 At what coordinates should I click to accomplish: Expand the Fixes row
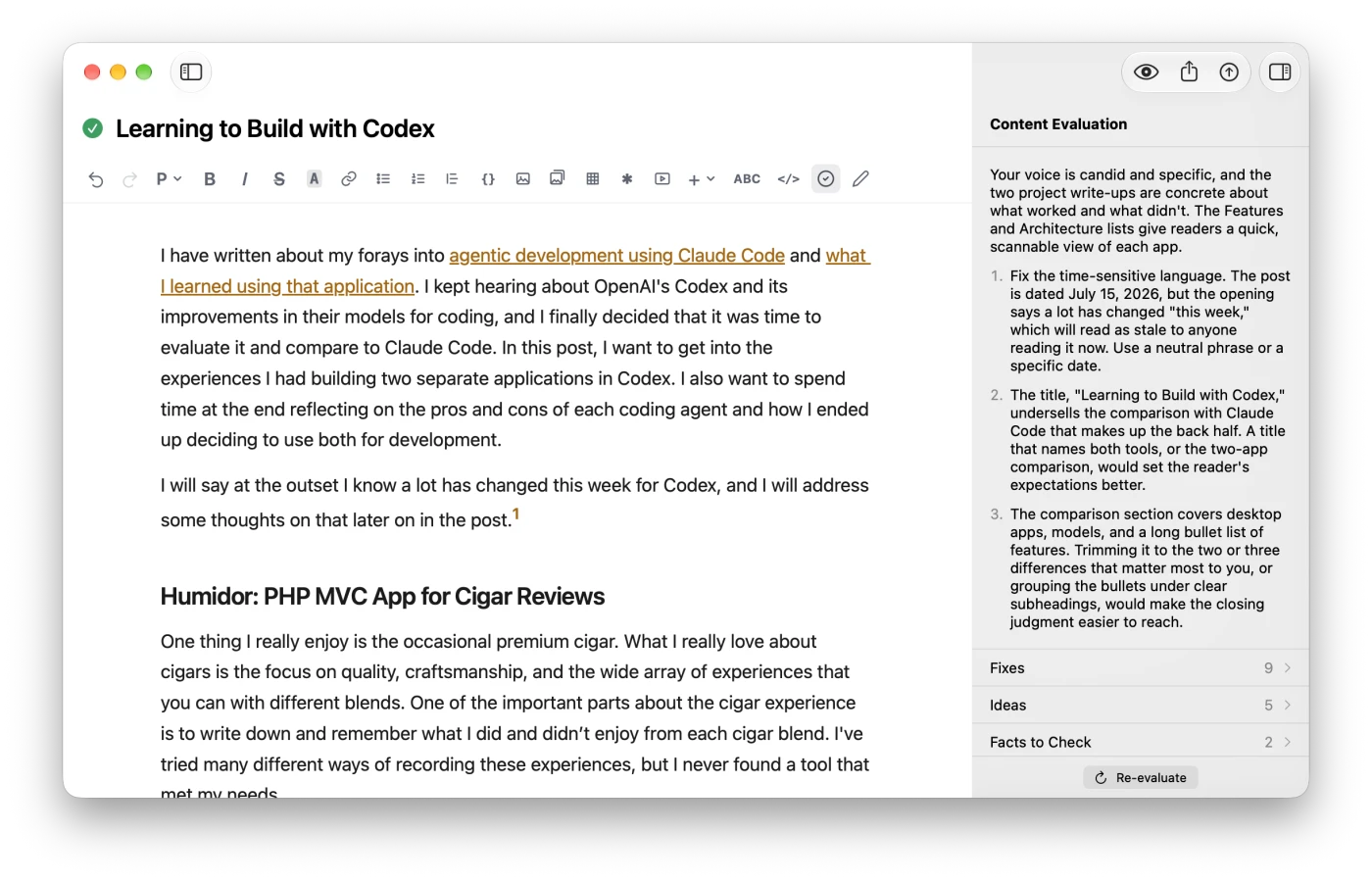[x=1141, y=668]
